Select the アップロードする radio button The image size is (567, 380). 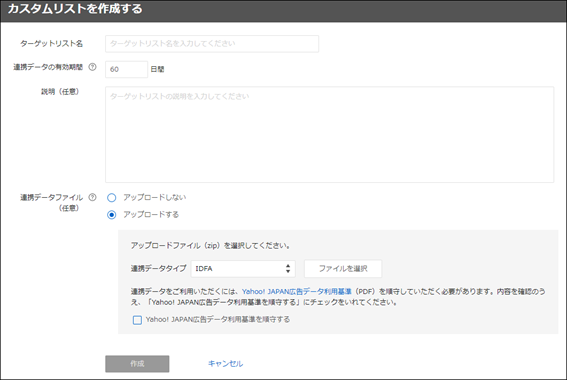click(111, 215)
